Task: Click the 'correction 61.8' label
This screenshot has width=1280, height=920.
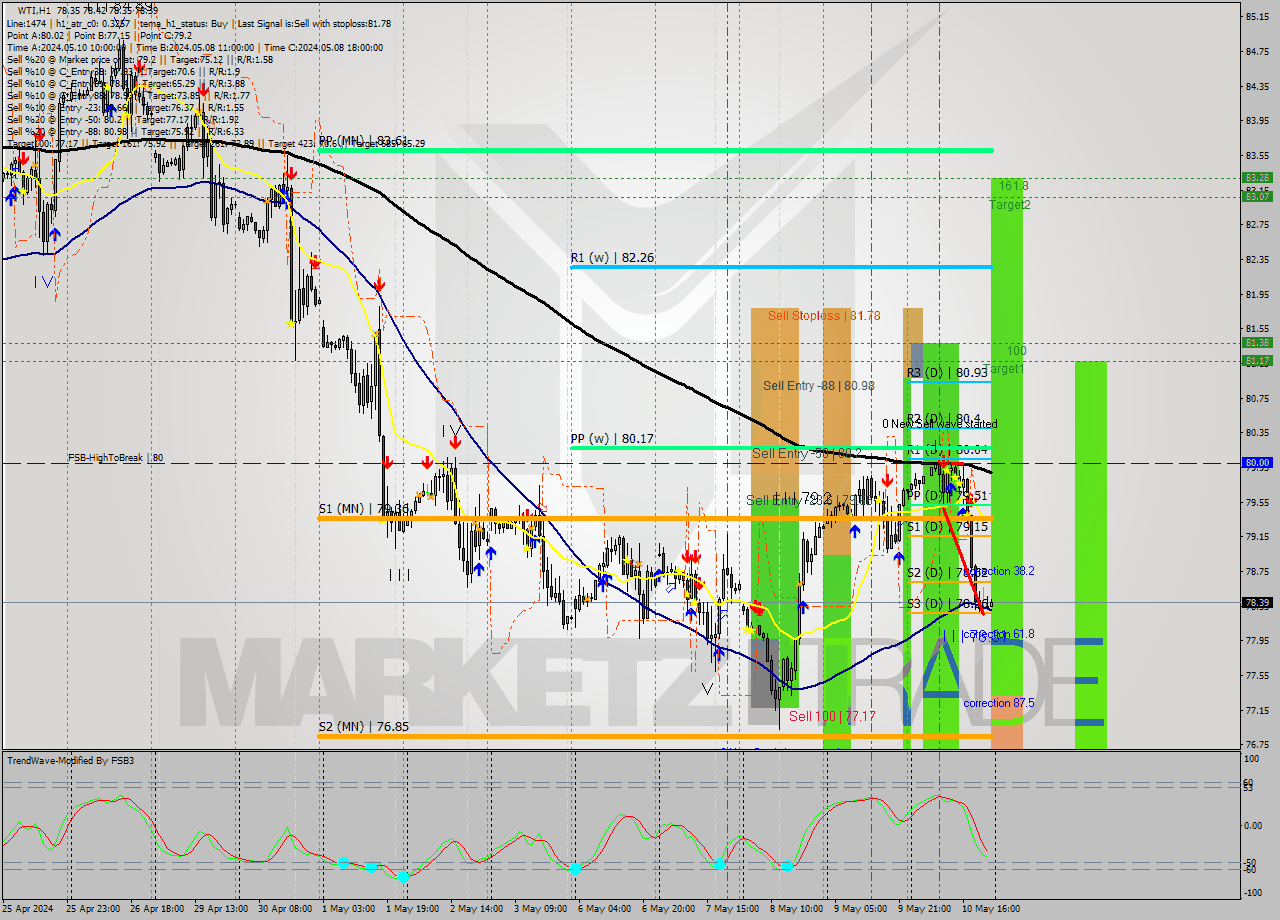Action: coord(998,635)
